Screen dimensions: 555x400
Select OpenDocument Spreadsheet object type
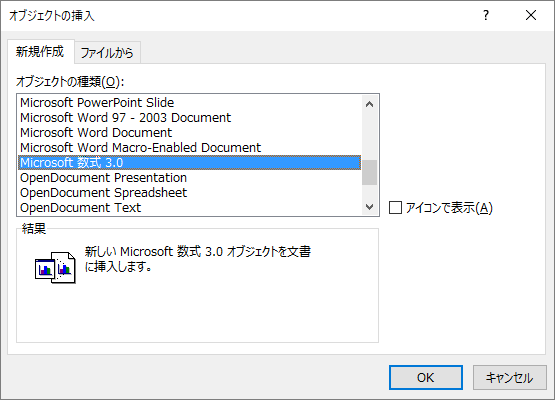pyautogui.click(x=190, y=193)
